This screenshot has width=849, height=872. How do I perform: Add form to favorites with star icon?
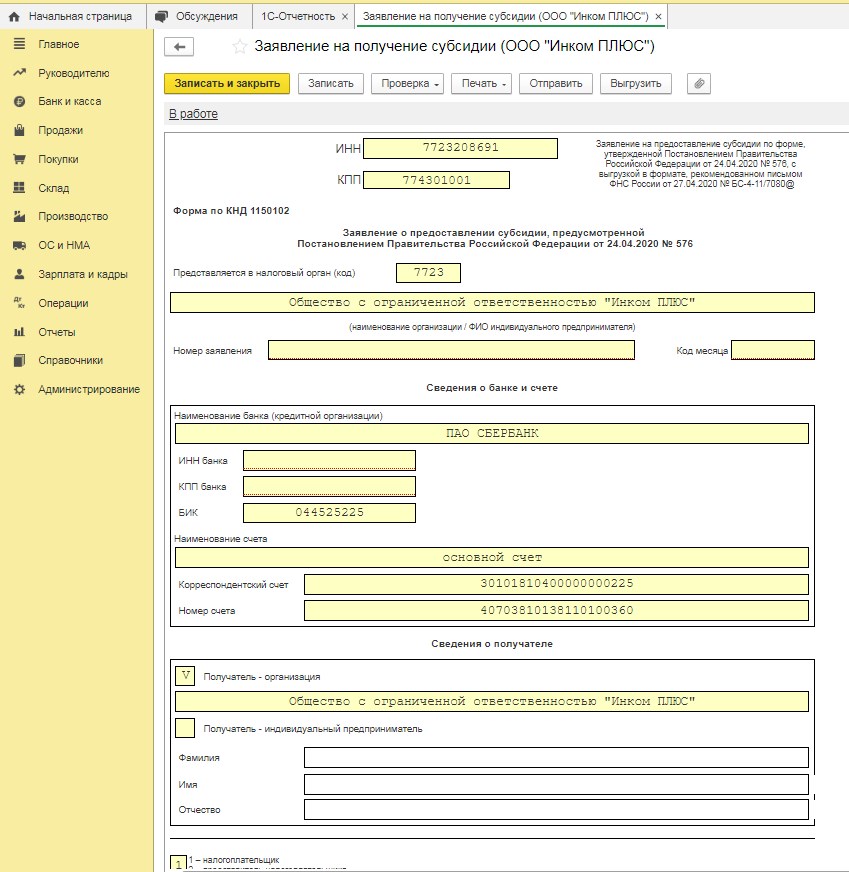tap(240, 47)
